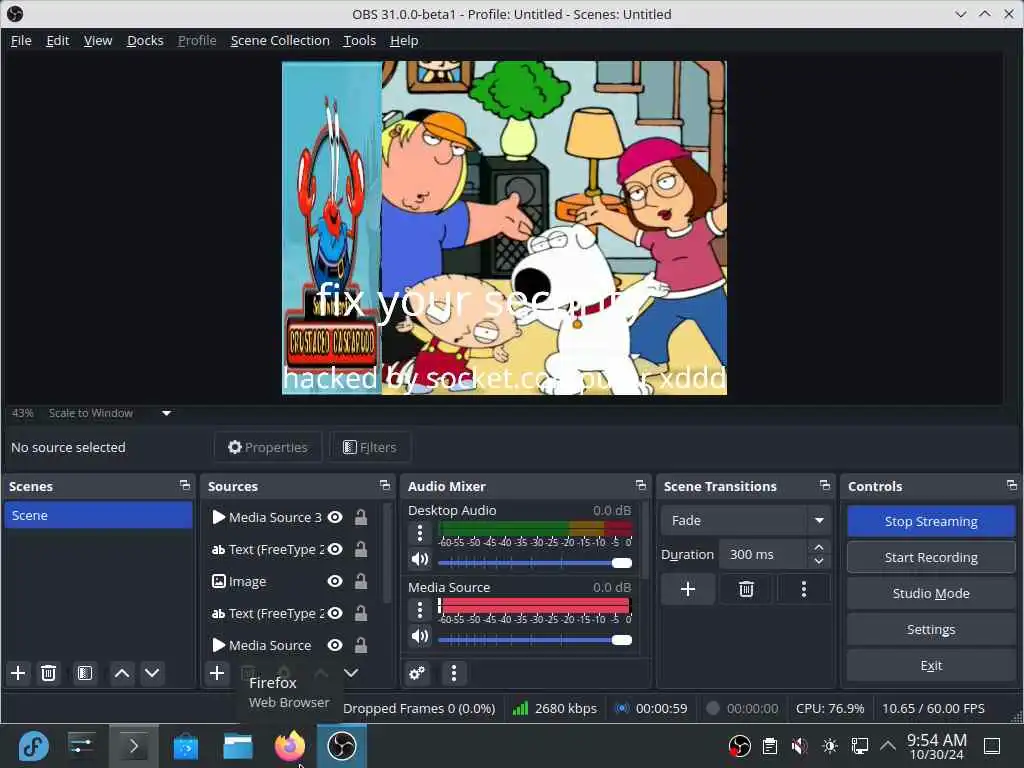The width and height of the screenshot is (1024, 768).
Task: Open scene filters icon in Scenes dock
Action: [x=85, y=673]
